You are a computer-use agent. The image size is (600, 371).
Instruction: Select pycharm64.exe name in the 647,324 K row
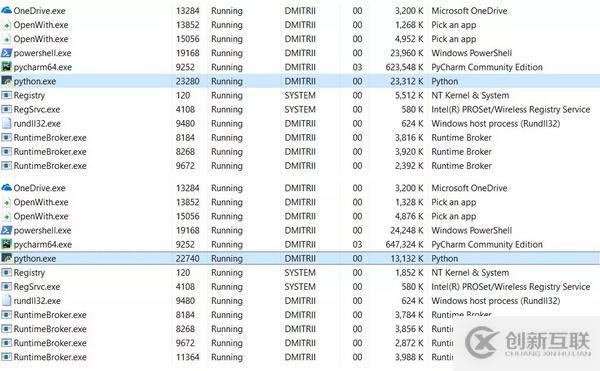[43, 245]
